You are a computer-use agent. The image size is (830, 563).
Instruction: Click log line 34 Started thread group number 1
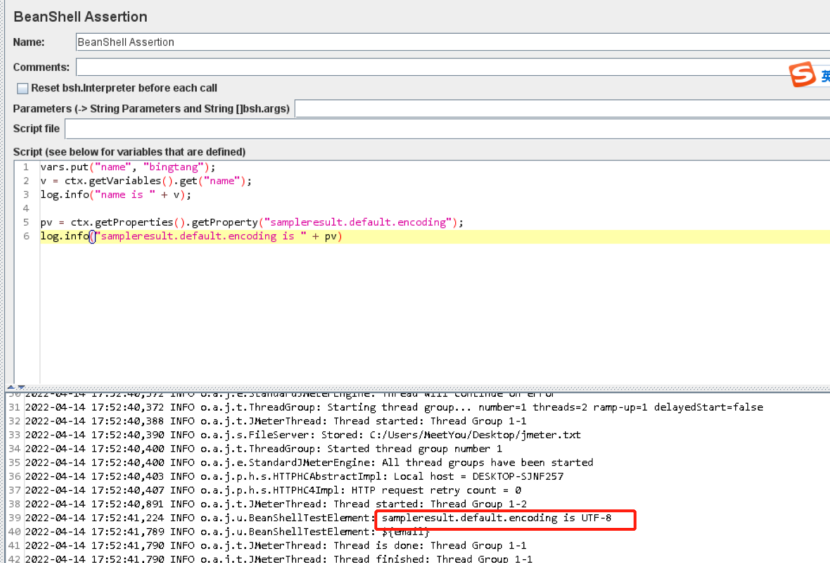pos(264,449)
